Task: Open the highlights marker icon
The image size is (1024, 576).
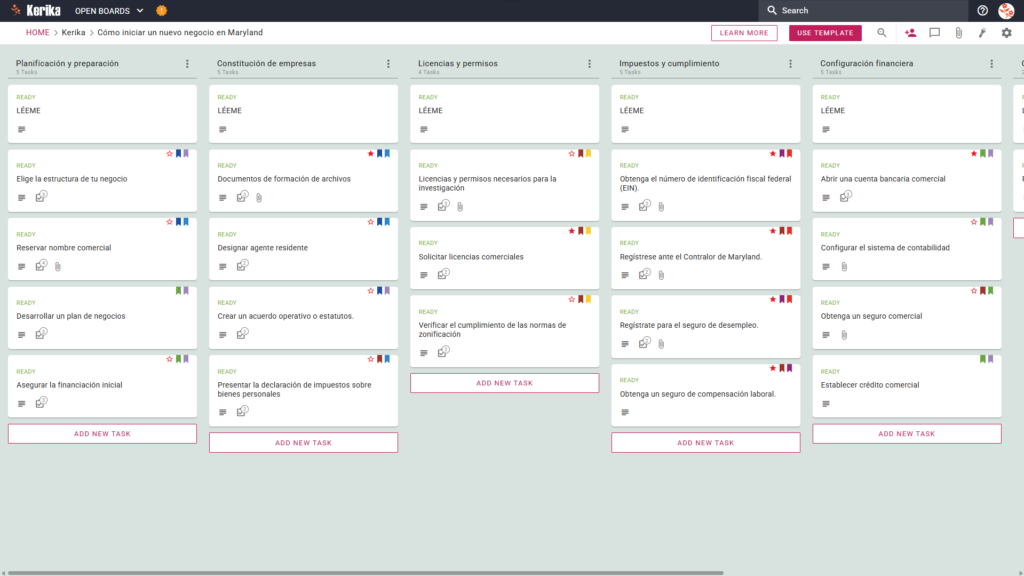Action: pyautogui.click(x=982, y=33)
